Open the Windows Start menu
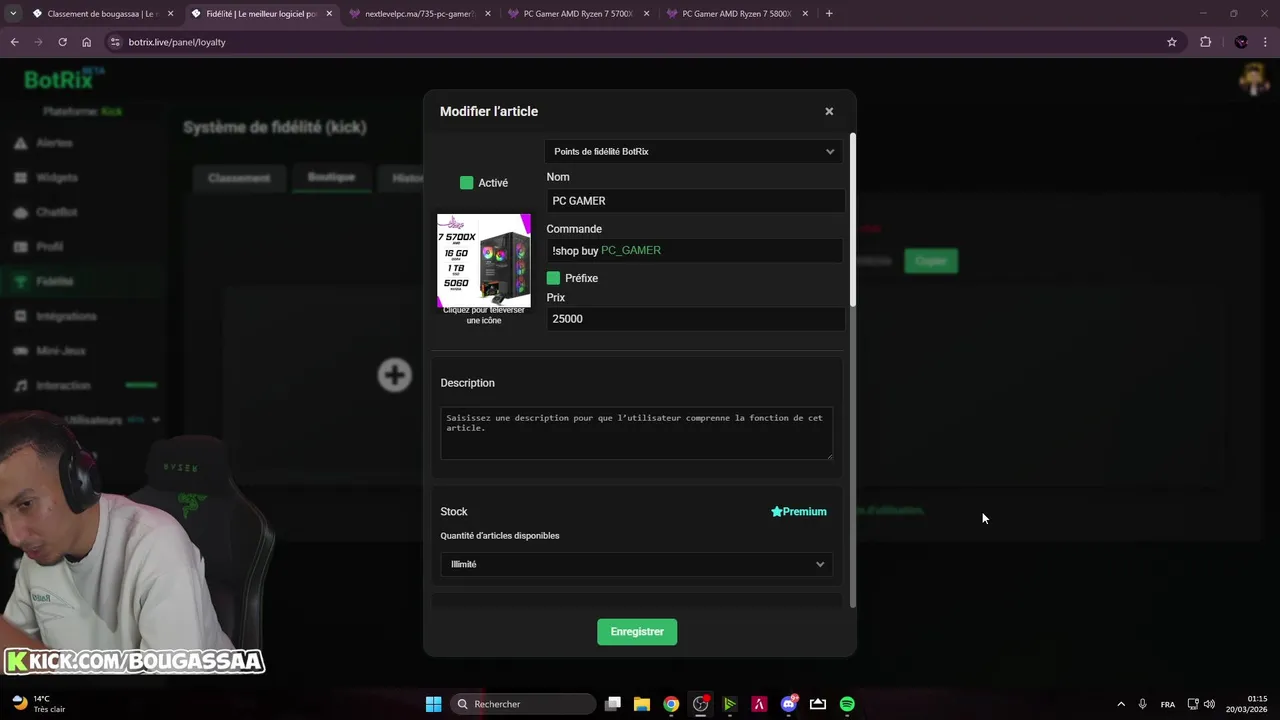Image resolution: width=1280 pixels, height=720 pixels. (x=433, y=704)
